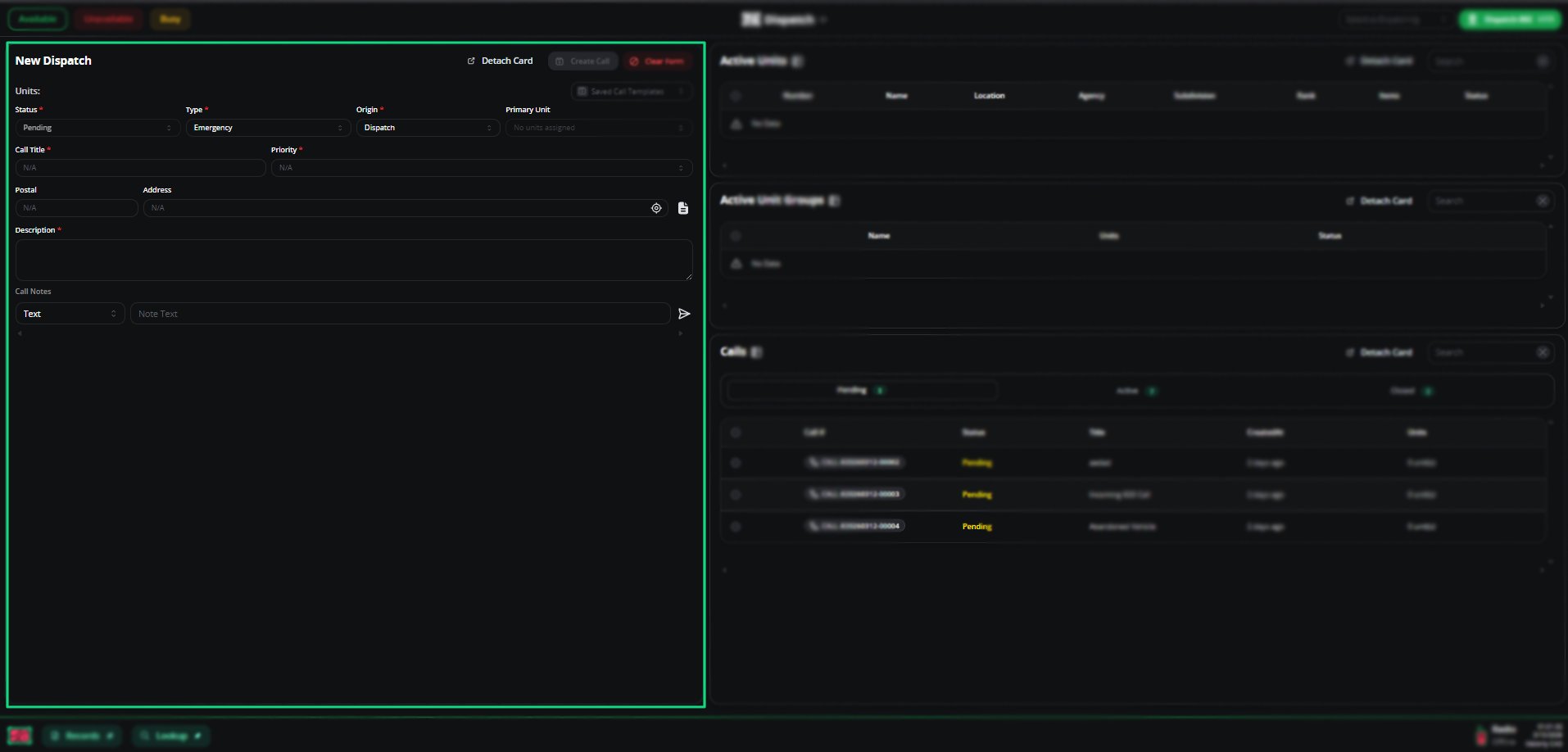
Task: Set status with green Available button
Action: pyautogui.click(x=38, y=19)
